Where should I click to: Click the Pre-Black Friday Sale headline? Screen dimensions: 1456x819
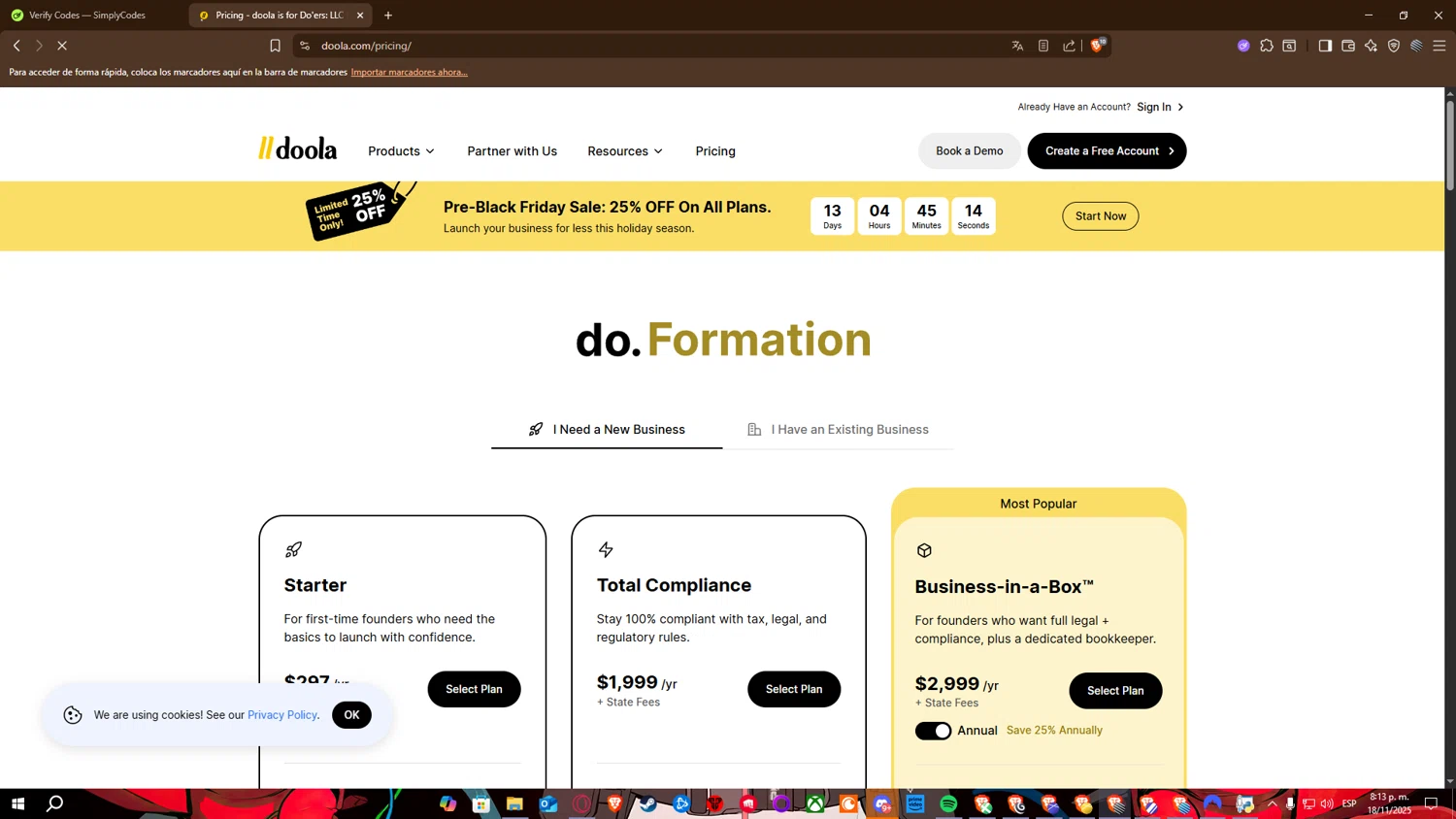607,207
